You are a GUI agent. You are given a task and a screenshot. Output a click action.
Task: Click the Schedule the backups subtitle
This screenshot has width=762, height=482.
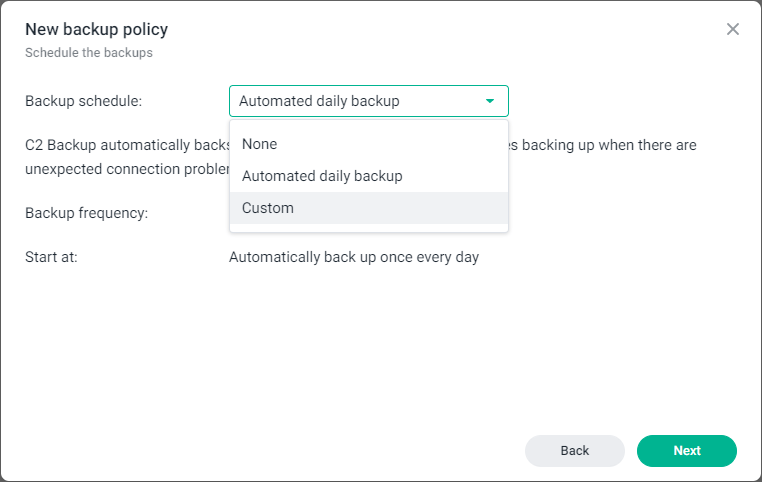pos(88,52)
